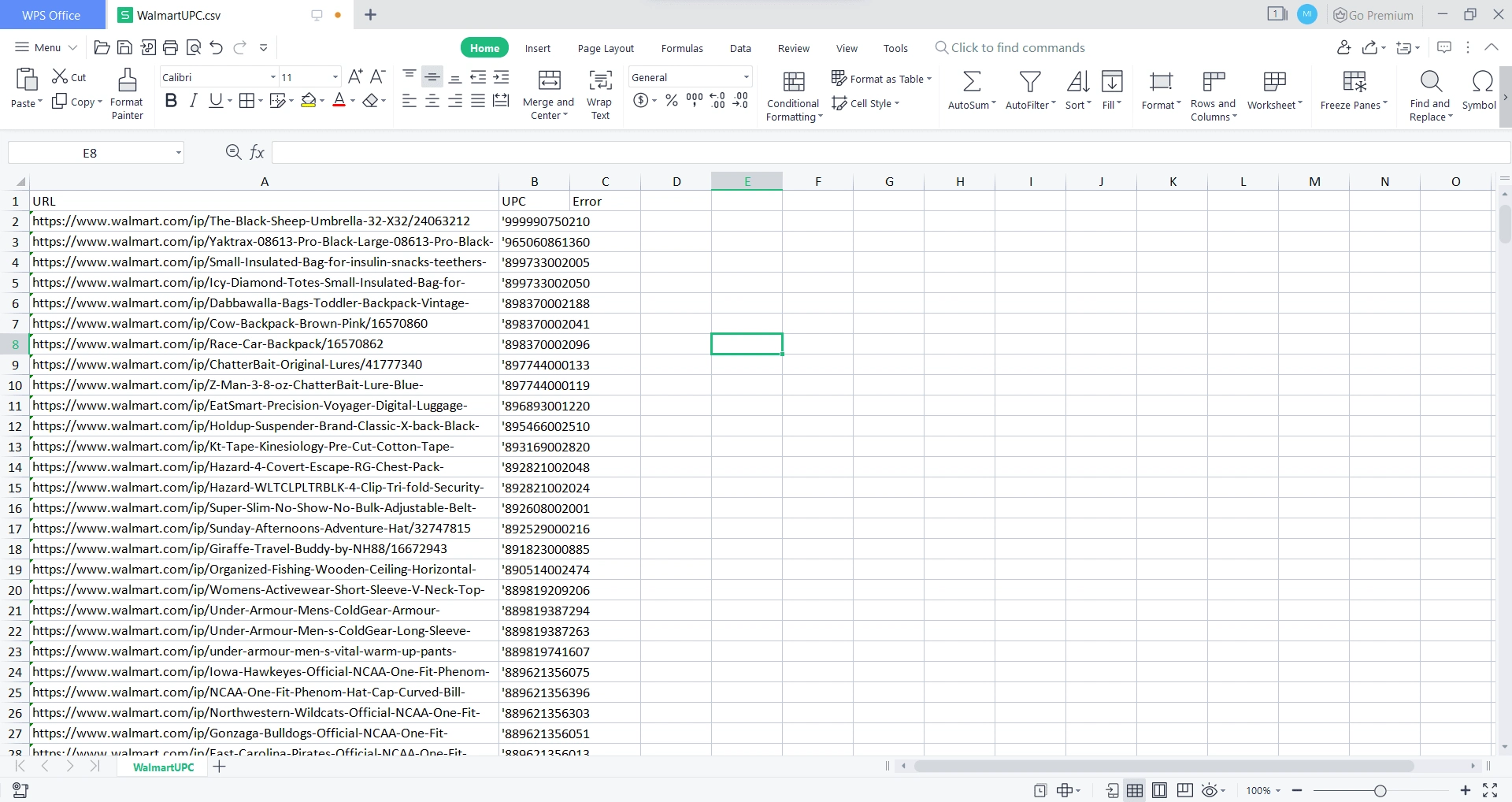The image size is (1512, 802).
Task: Open the Insert ribbon tab
Action: click(x=538, y=48)
